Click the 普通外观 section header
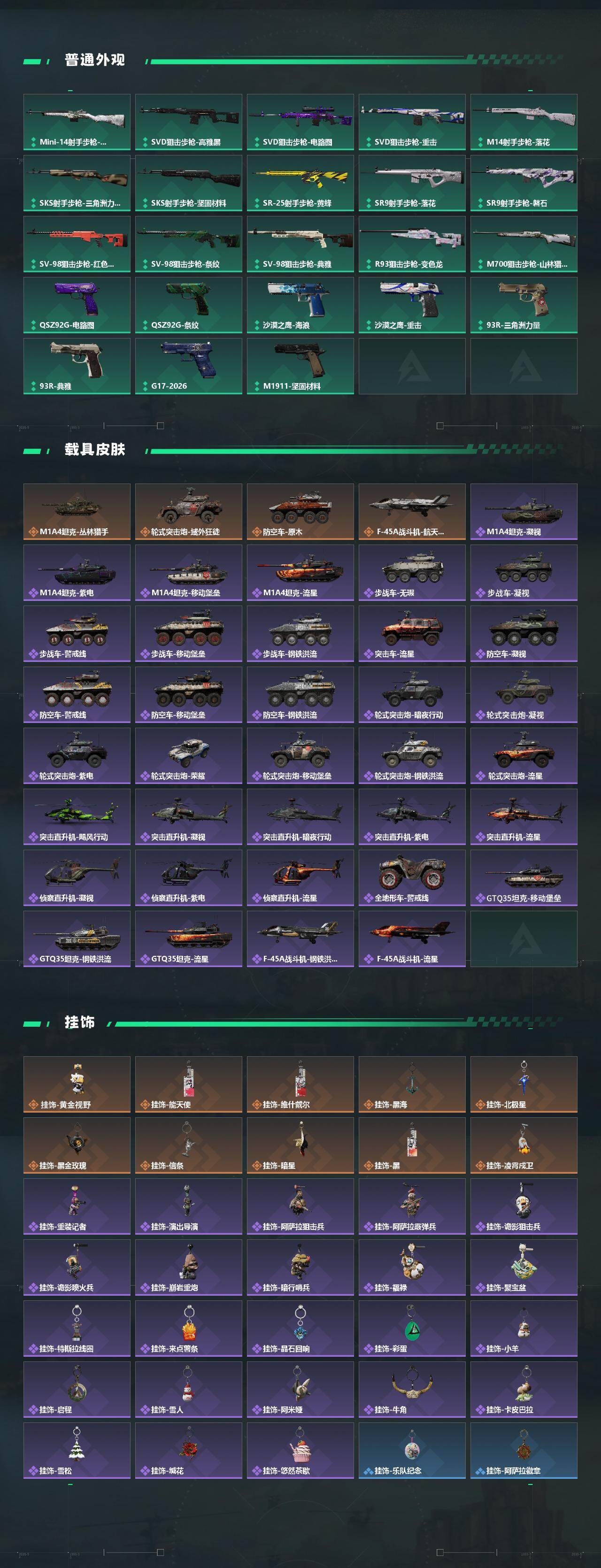601x1568 pixels. (x=94, y=60)
